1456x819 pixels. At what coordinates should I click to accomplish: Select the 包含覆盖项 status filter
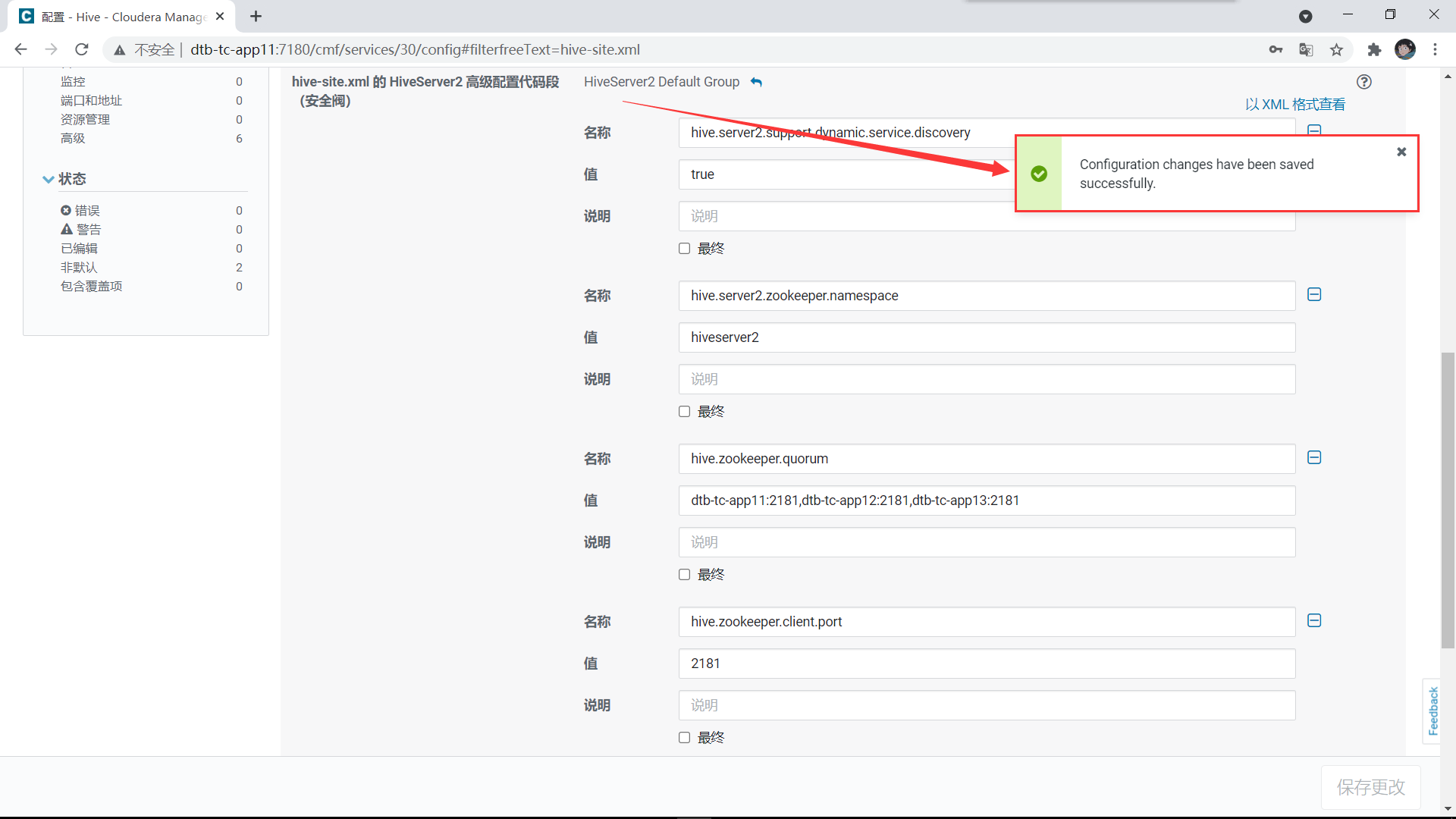(91, 286)
